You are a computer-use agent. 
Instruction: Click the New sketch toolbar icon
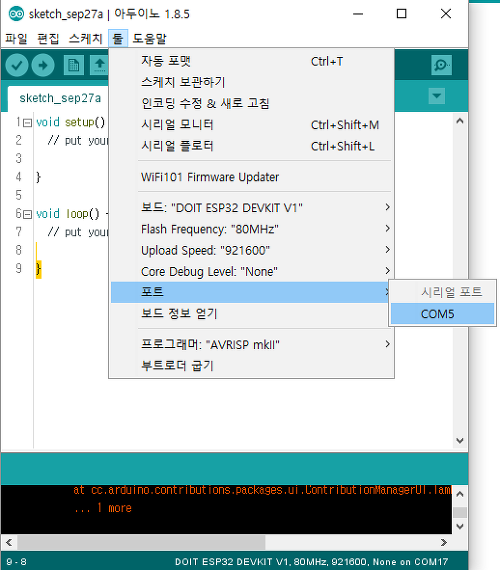click(74, 65)
